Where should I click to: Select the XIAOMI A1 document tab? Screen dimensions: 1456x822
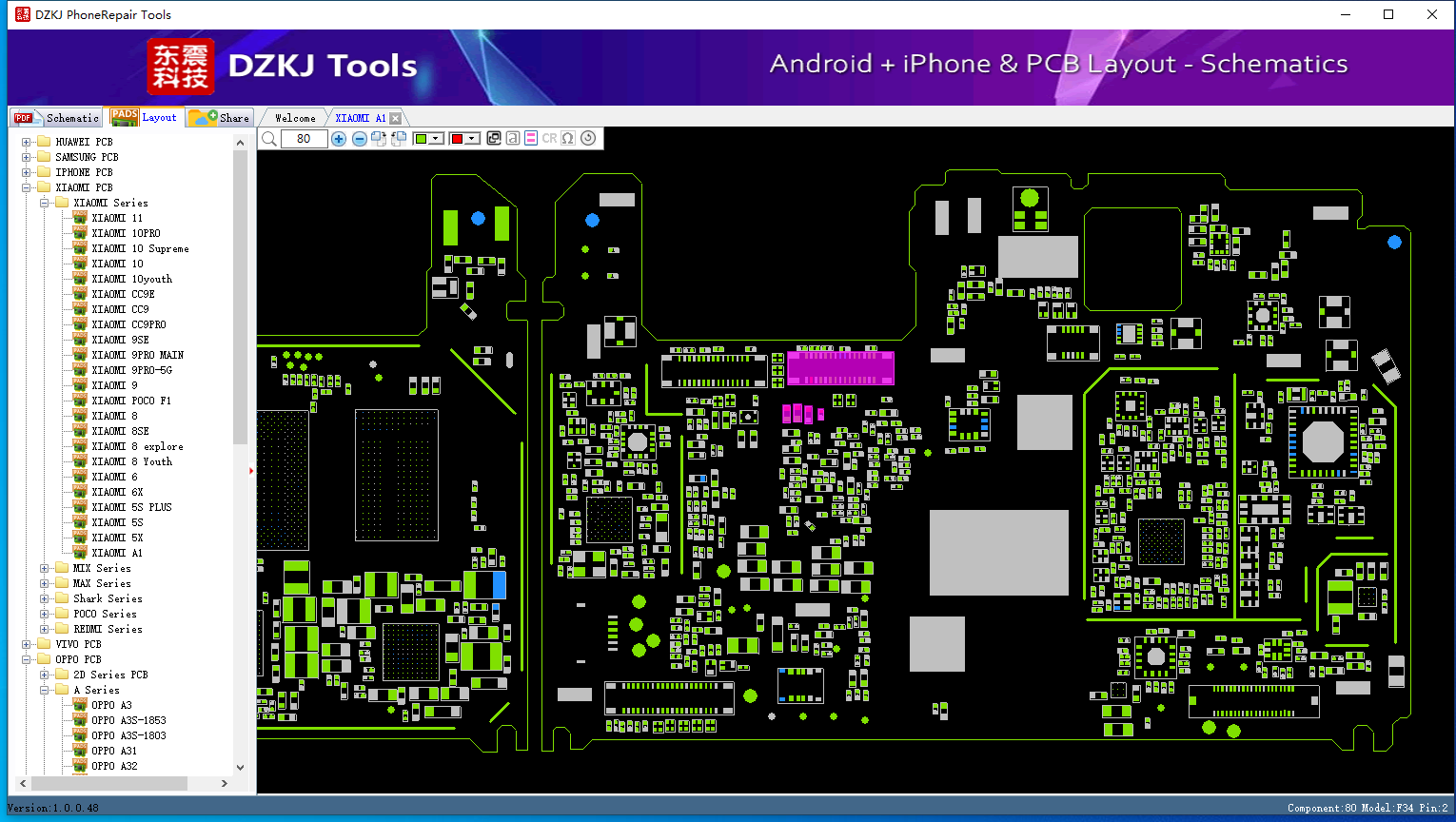(361, 118)
